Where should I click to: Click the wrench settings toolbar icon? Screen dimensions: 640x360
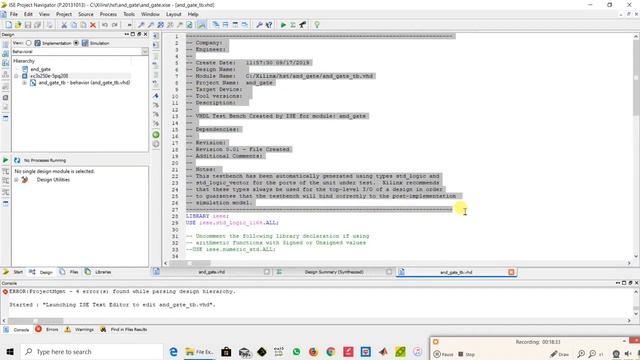pyautogui.click(x=259, y=25)
